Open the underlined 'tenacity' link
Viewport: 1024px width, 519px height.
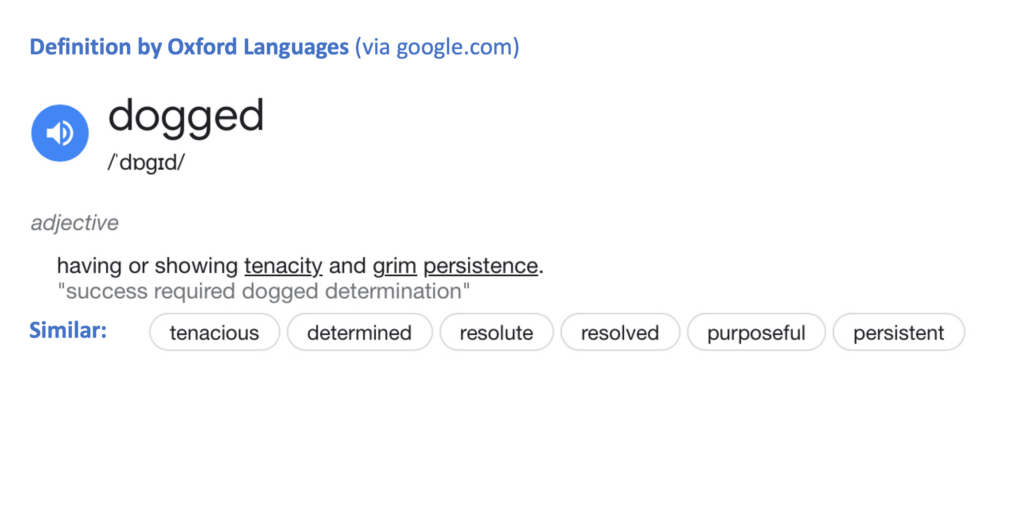(x=283, y=266)
